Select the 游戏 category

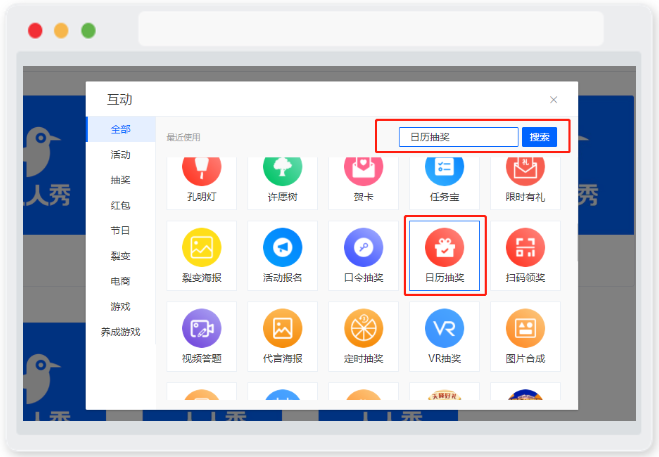click(121, 306)
